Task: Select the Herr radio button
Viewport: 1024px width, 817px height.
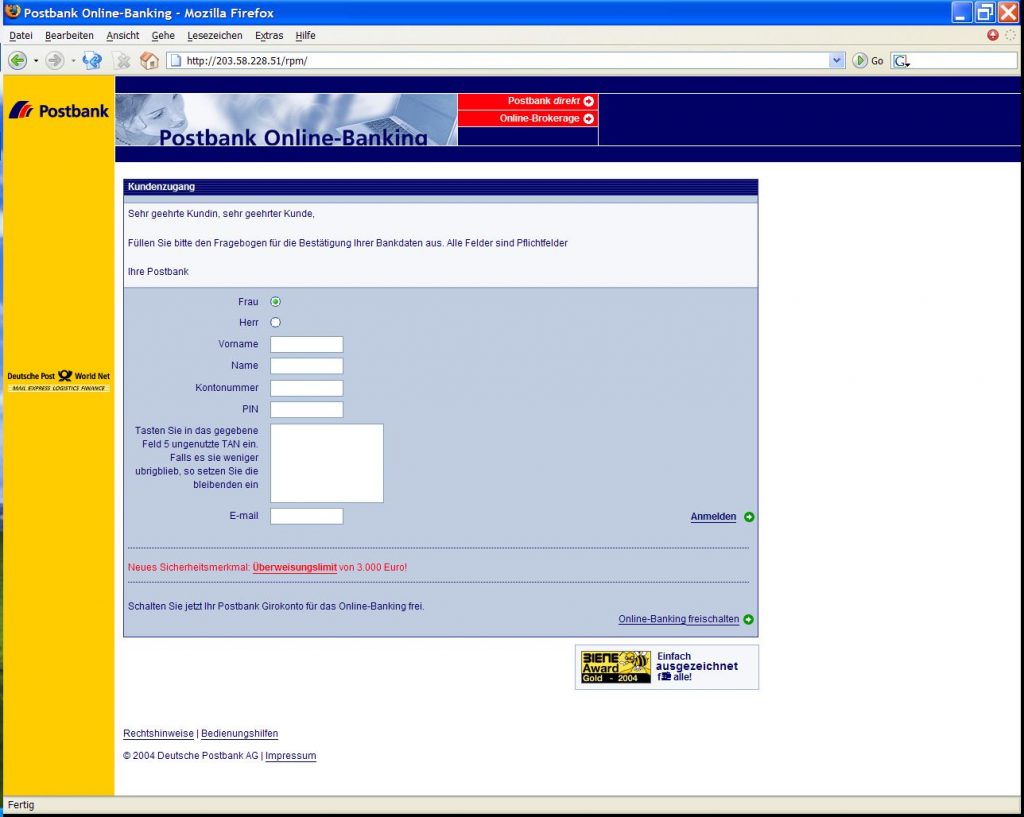Action: coord(275,322)
